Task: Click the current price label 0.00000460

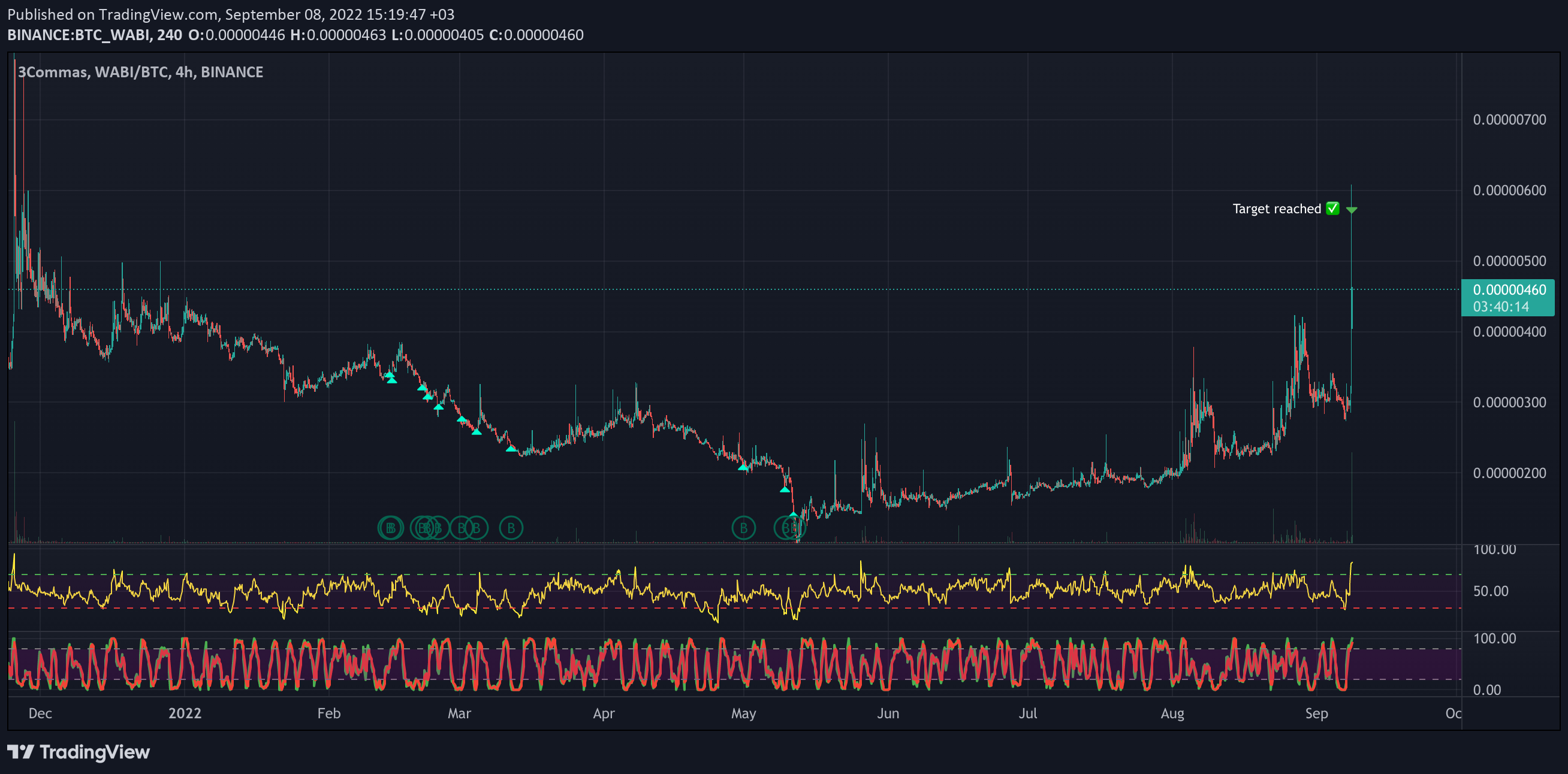Action: [x=1510, y=289]
